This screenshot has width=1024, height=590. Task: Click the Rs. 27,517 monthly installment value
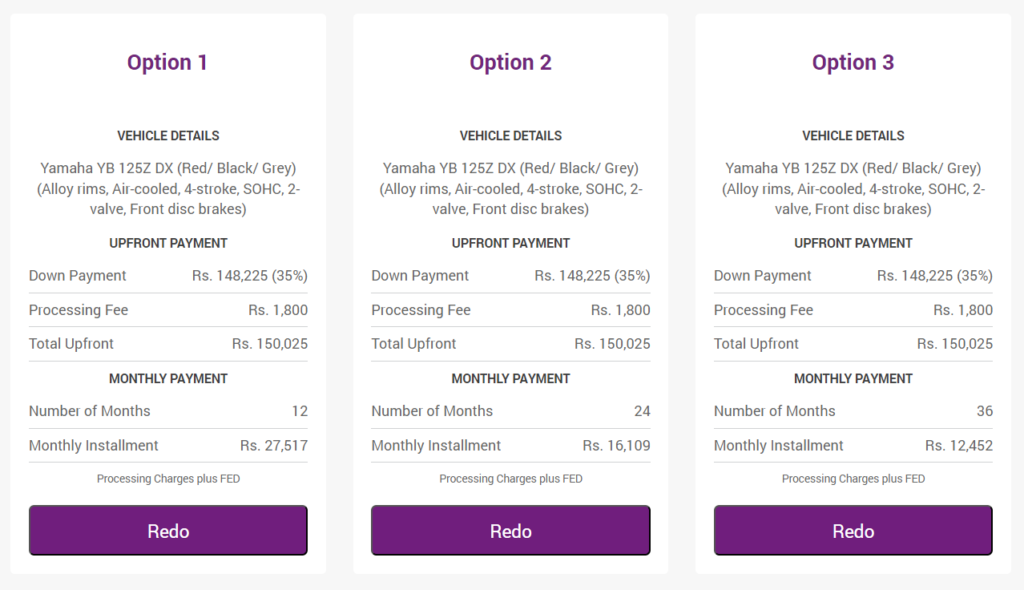point(274,446)
